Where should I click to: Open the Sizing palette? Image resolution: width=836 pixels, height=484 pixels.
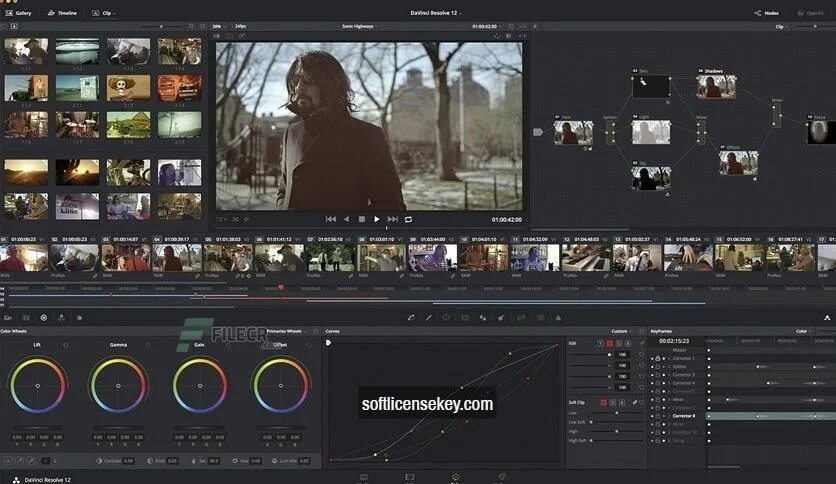point(521,318)
